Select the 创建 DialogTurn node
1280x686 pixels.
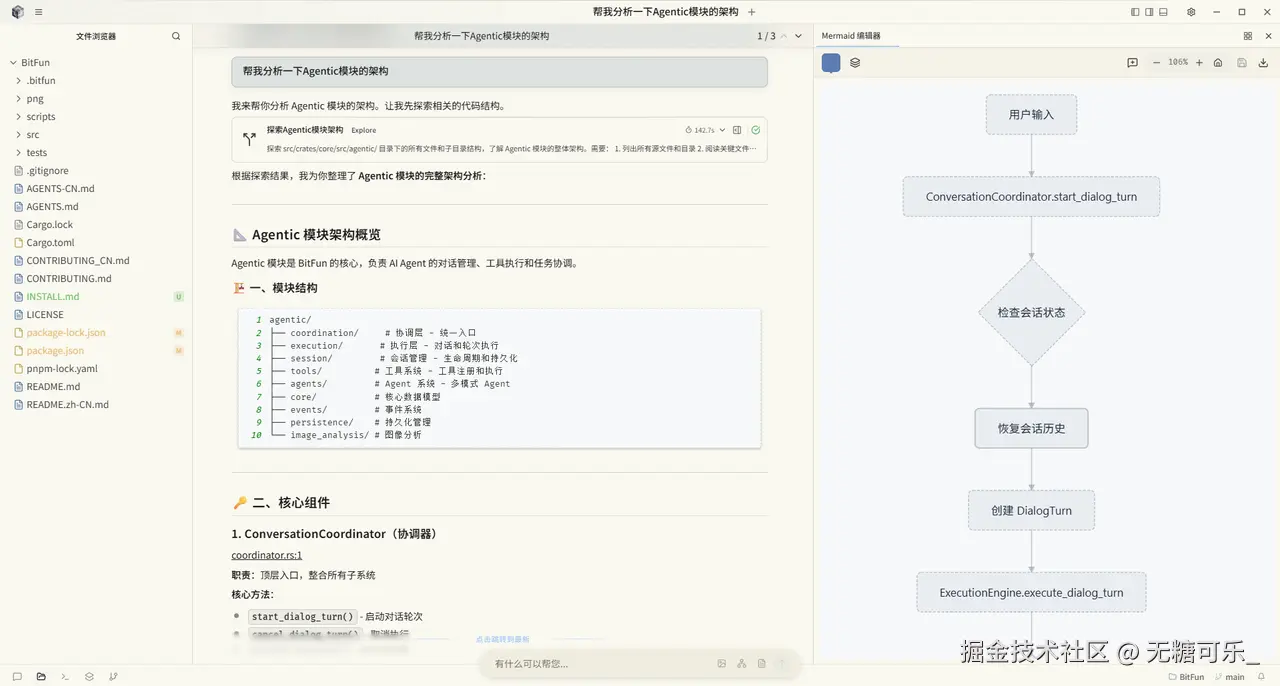[x=1031, y=510]
